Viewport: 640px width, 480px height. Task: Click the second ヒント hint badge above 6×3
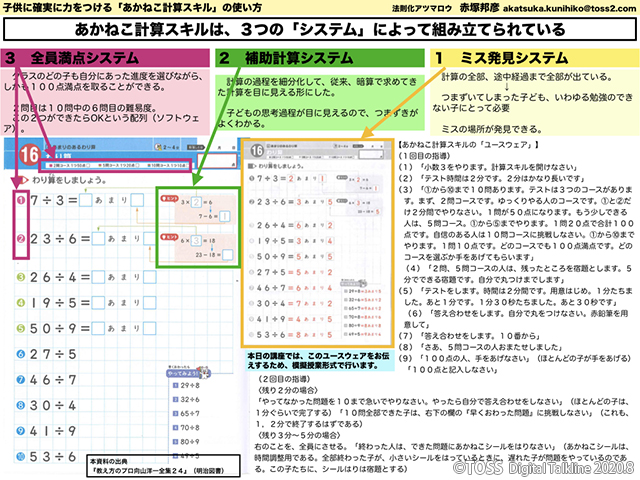(169, 240)
